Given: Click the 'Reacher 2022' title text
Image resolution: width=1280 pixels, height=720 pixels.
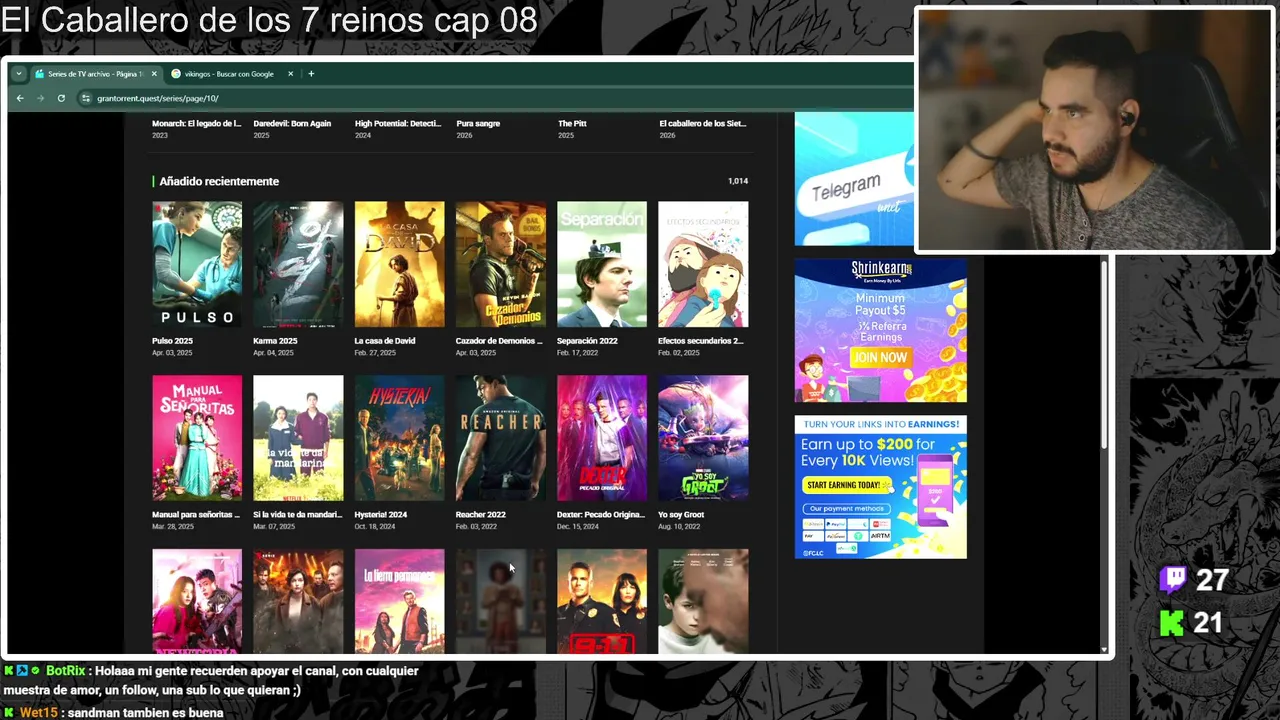Looking at the screenshot, I should point(481,515).
